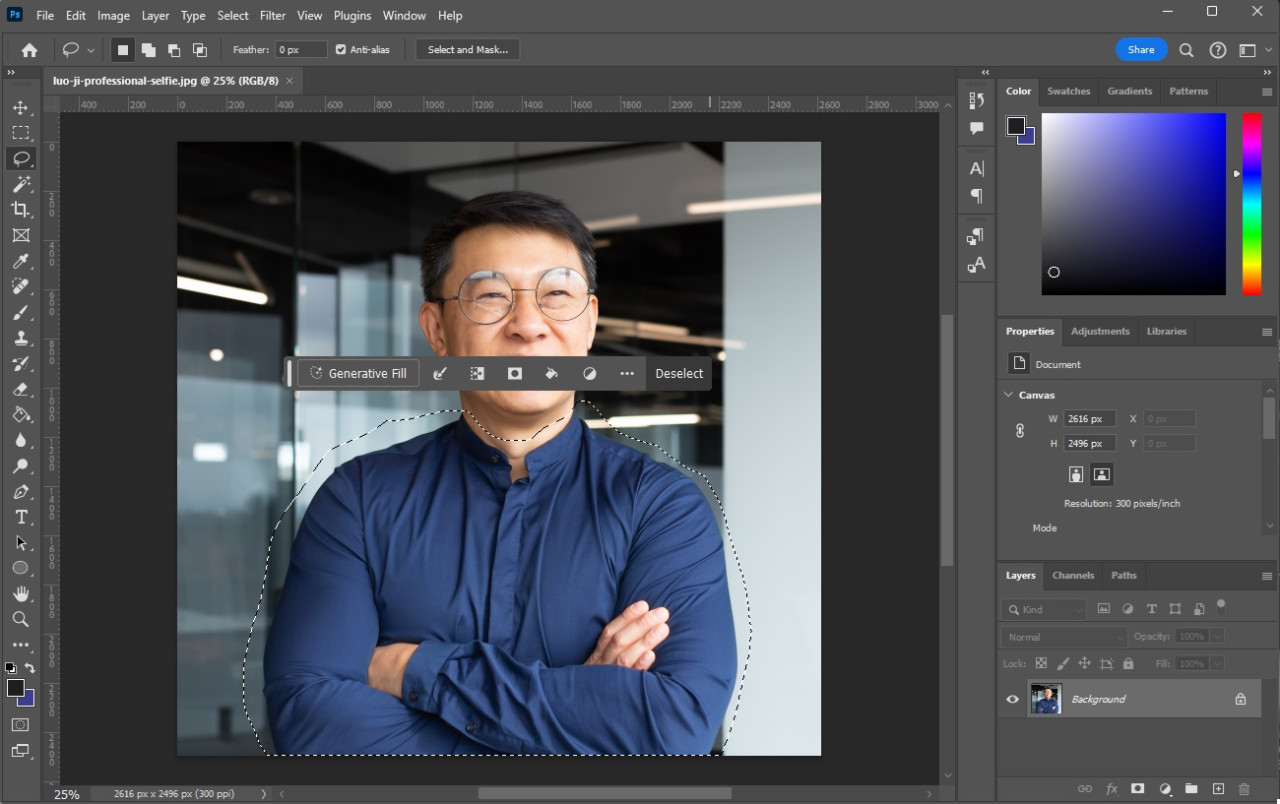Select the Move tool
The image size is (1280, 804).
tap(20, 107)
